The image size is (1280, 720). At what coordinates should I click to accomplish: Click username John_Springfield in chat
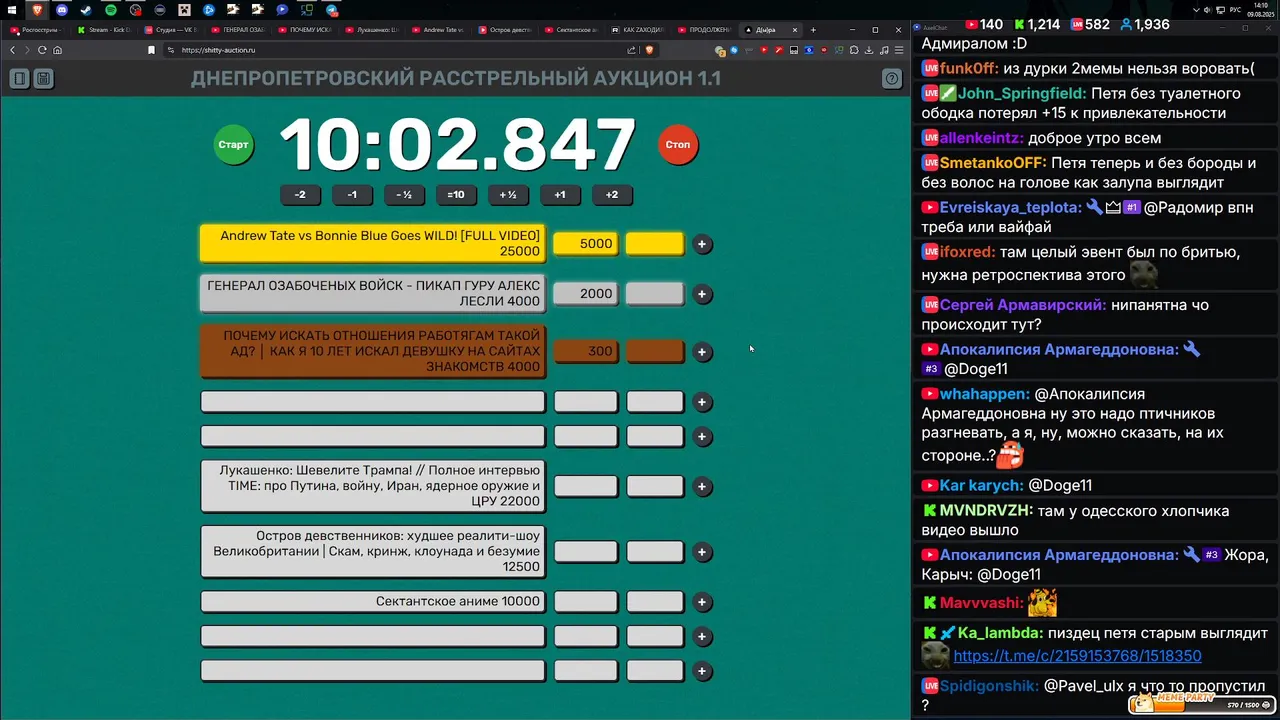point(1020,93)
